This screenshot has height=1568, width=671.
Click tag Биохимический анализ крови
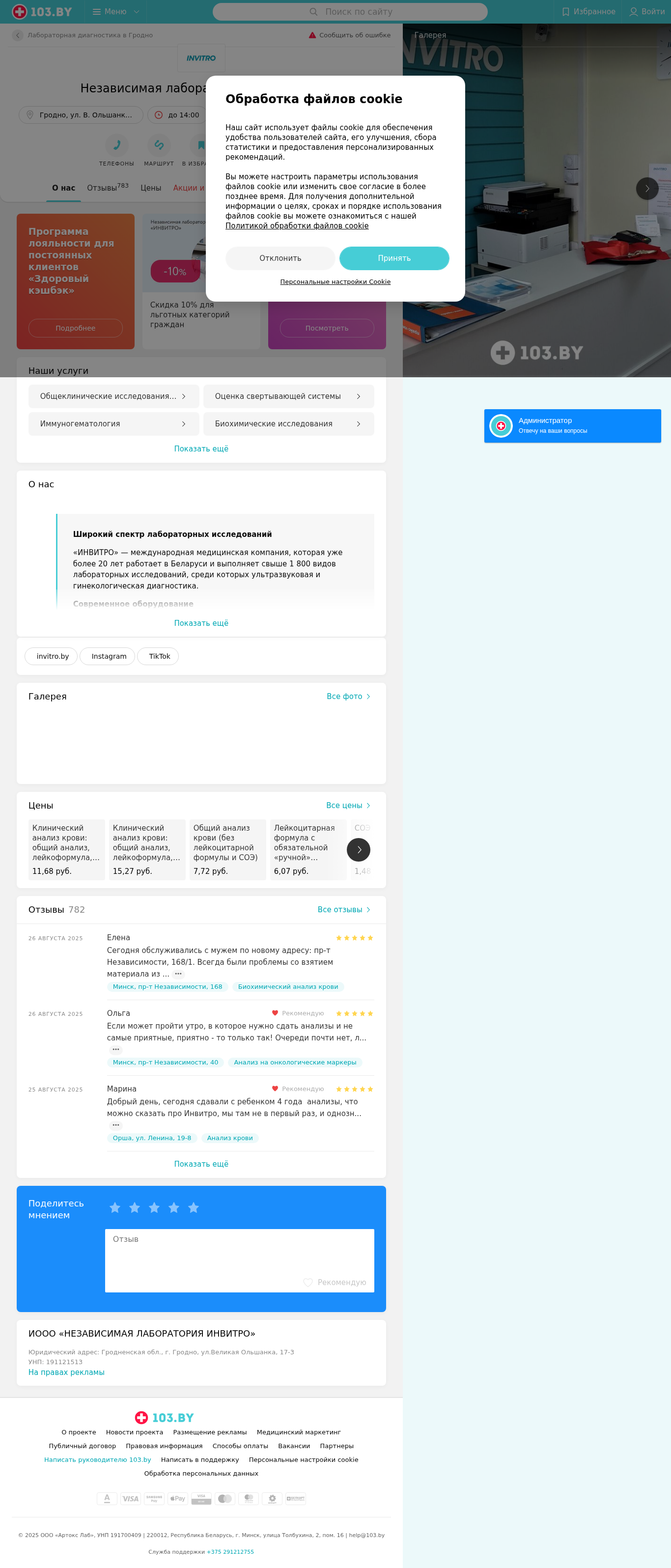click(288, 987)
